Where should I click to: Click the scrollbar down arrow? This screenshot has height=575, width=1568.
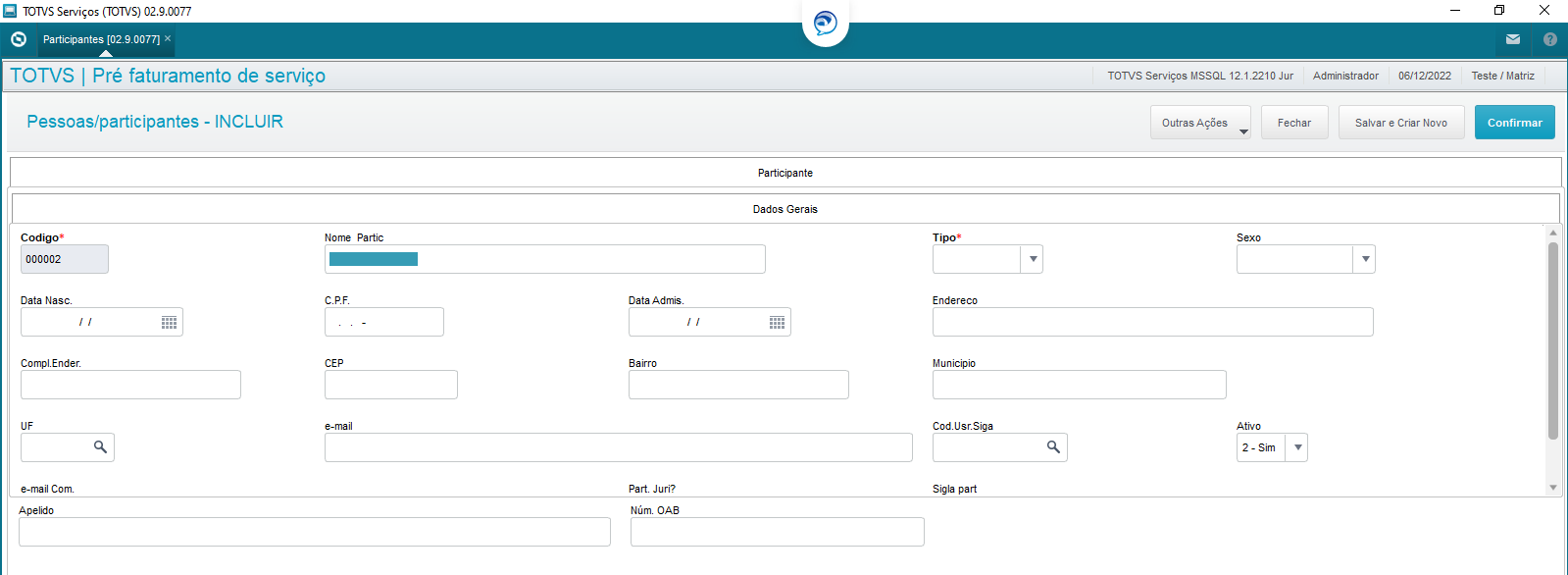1553,488
